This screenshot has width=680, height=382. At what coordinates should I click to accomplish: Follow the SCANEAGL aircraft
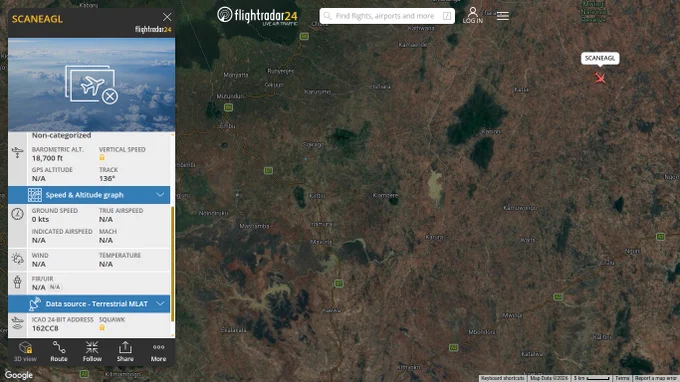(92, 352)
